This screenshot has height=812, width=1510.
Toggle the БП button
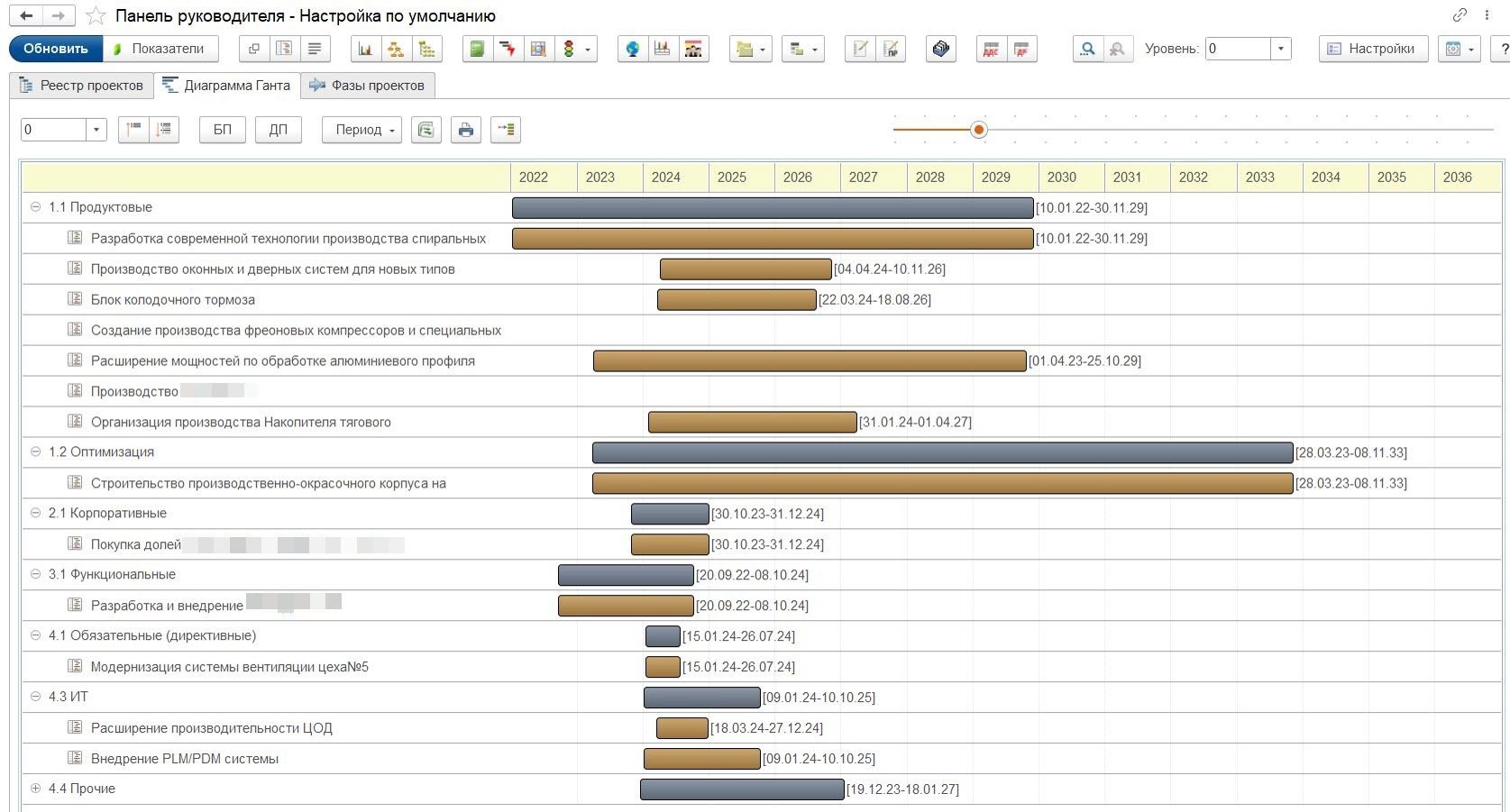222,130
